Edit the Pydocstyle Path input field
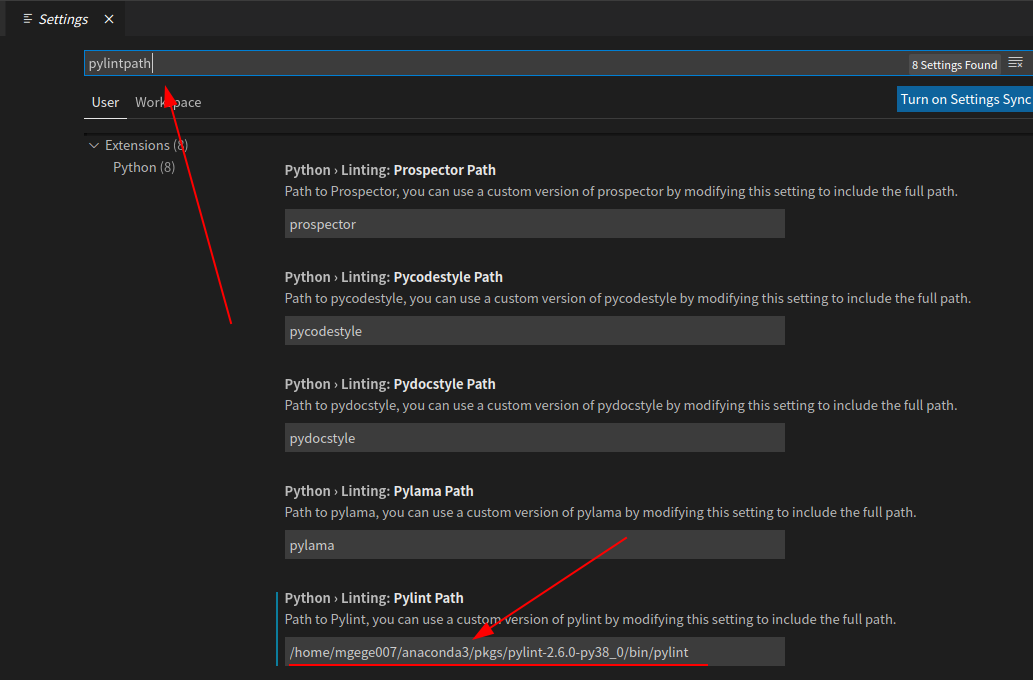 (x=534, y=438)
